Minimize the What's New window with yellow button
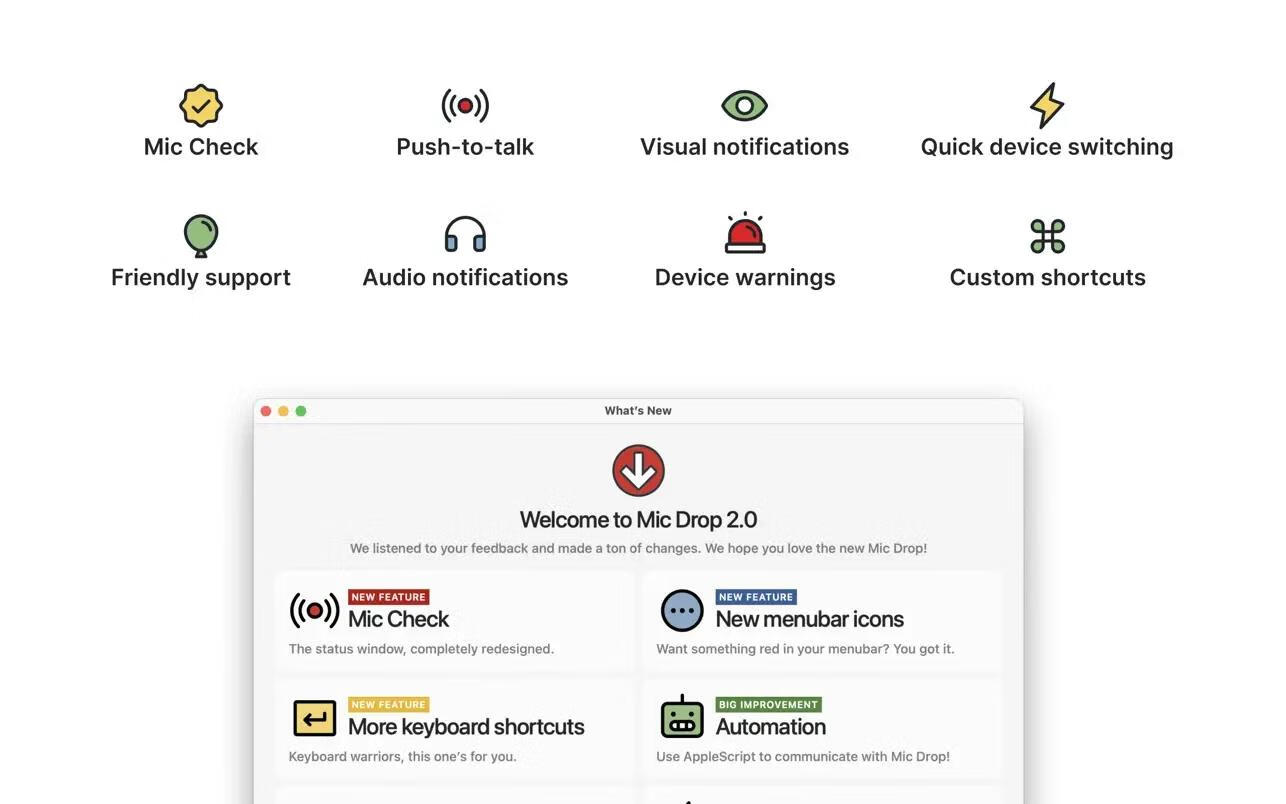The height and width of the screenshot is (804, 1286). [283, 411]
